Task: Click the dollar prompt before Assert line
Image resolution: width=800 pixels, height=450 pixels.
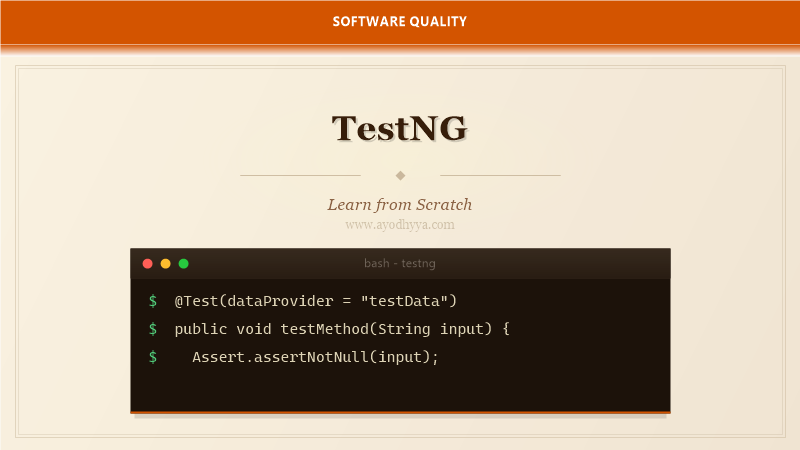Action: 153,357
